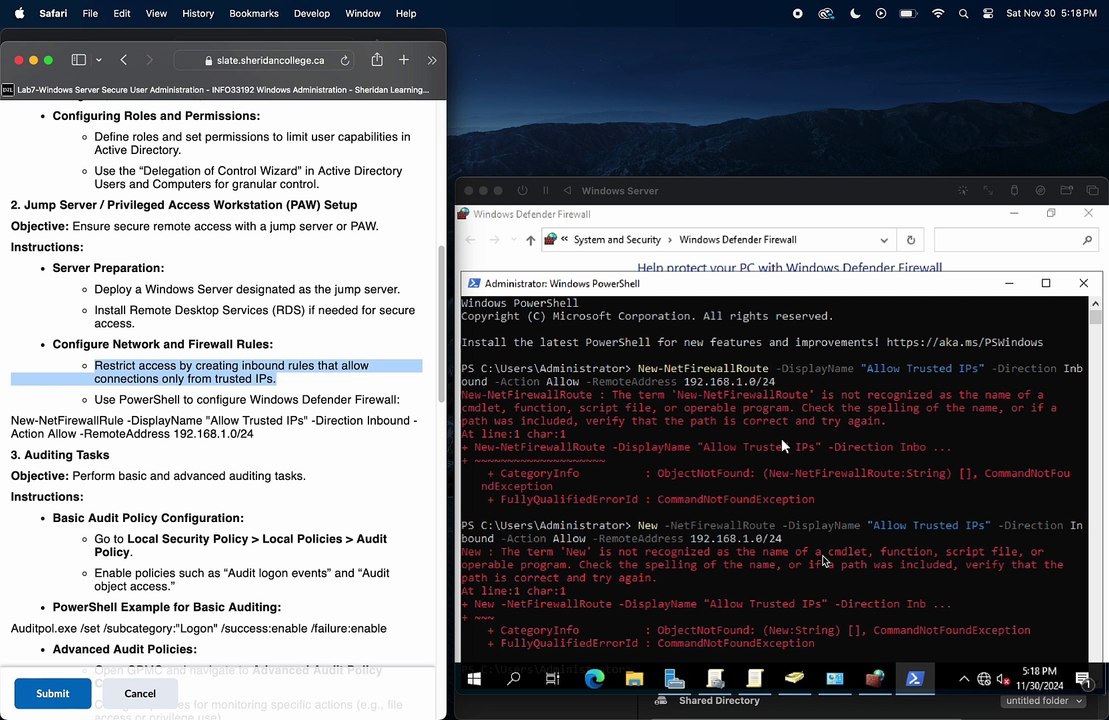Viewport: 1109px width, 720px height.
Task: Open recent locations dropdown in Firewall window
Action: pos(513,240)
